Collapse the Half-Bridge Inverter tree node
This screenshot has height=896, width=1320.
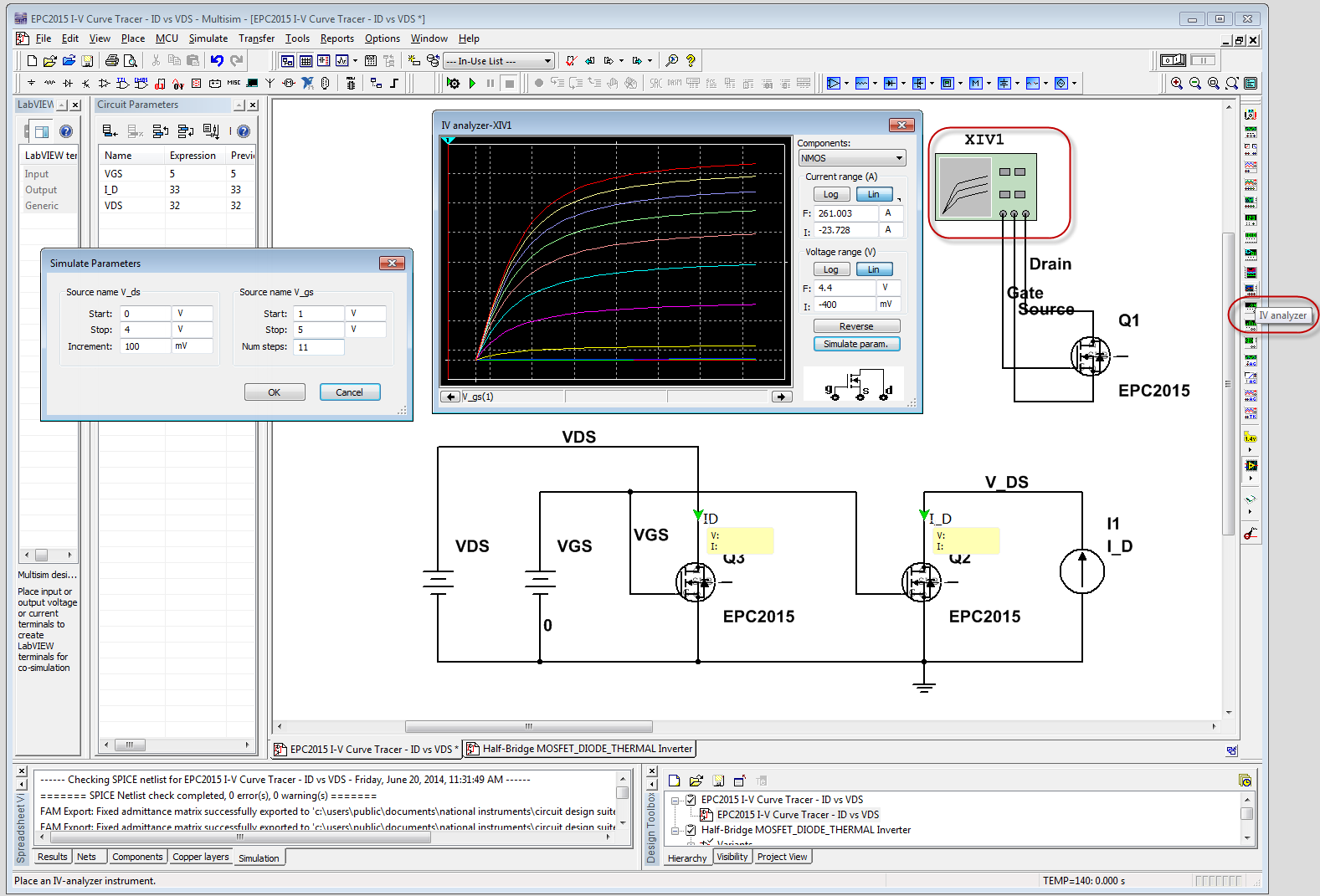675,831
